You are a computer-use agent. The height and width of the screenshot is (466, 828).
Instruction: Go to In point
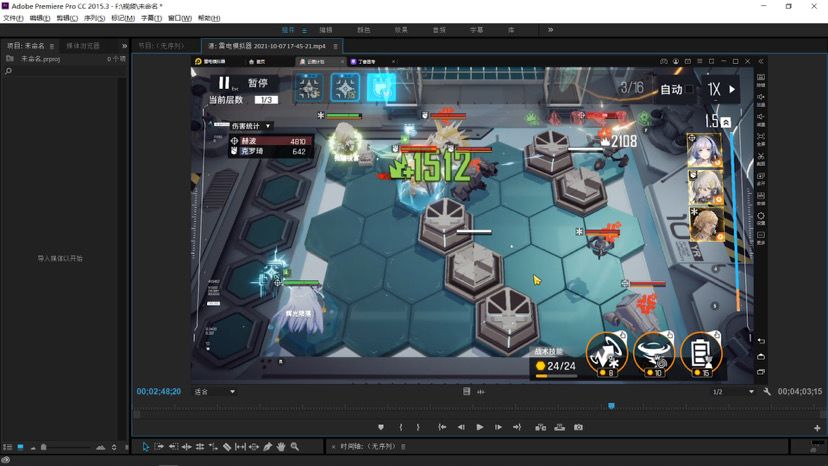tap(442, 427)
